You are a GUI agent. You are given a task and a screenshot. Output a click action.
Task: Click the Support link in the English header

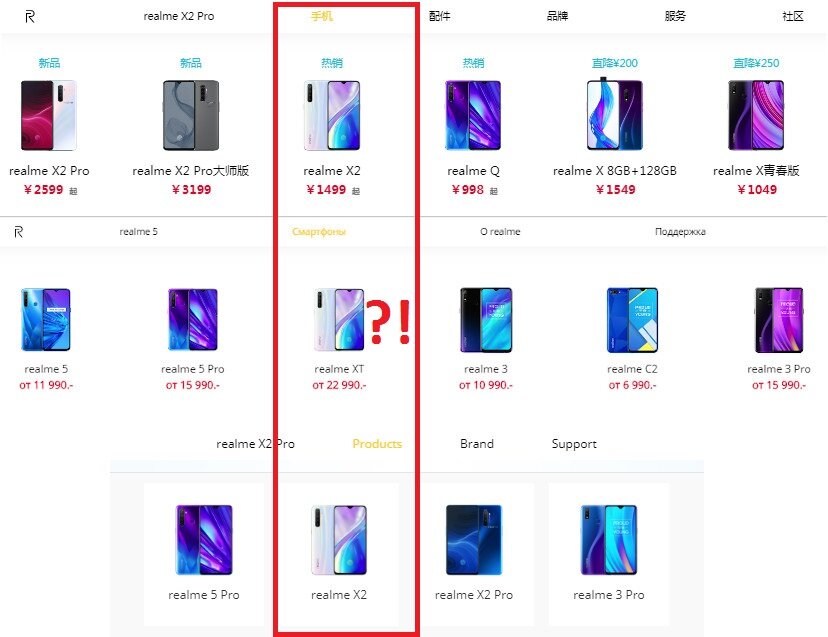[574, 444]
